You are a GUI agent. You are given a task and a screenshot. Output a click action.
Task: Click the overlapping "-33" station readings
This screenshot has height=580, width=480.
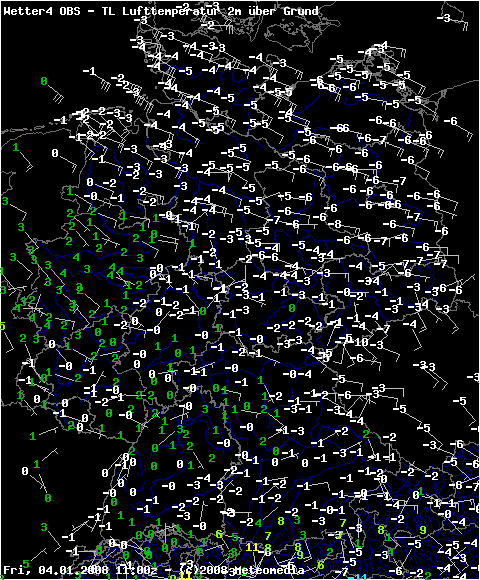coord(424,367)
